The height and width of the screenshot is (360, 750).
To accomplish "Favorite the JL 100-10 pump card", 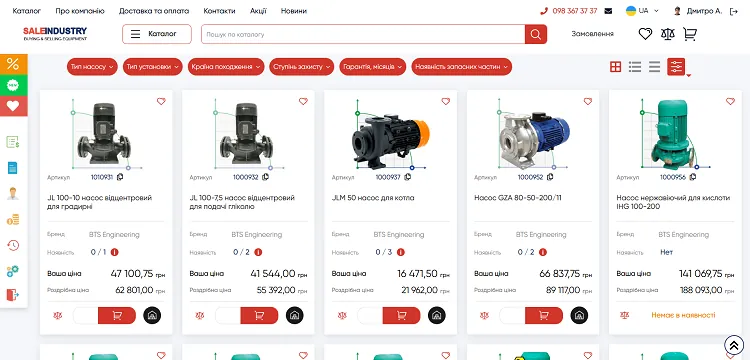I will coord(161,101).
